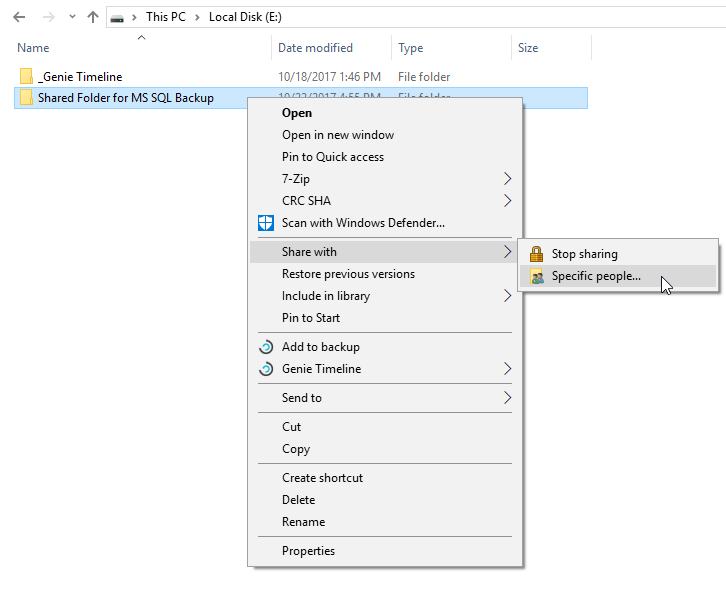Screen dimensions: 726x603
Task: Expand the 7-Zip submenu arrow
Action: pyautogui.click(x=507, y=179)
